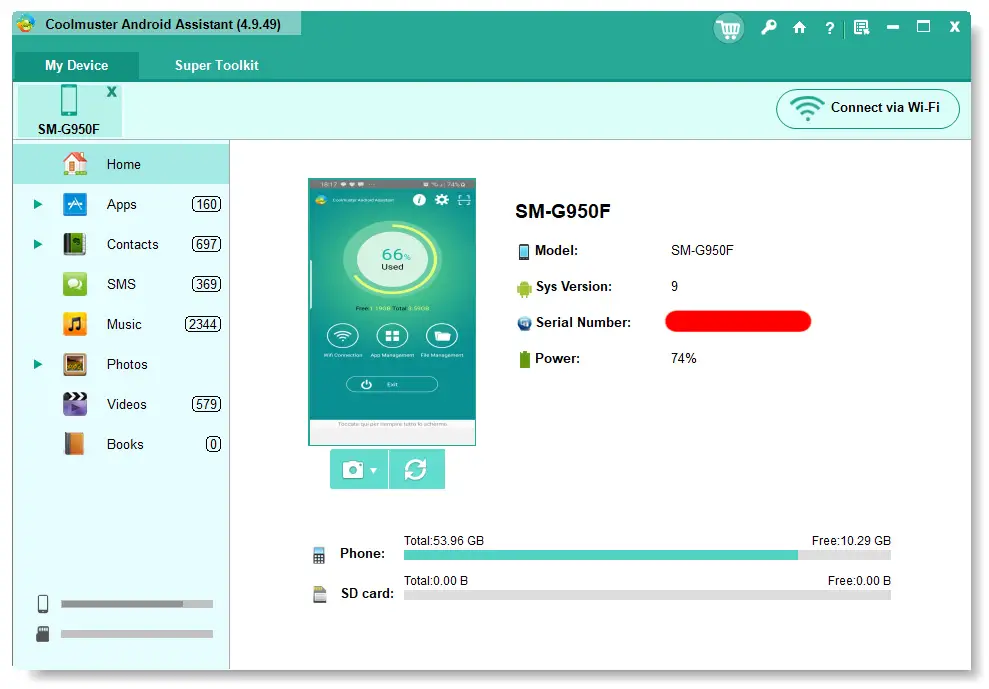
Task: Switch to My Device tab
Action: coord(76,66)
